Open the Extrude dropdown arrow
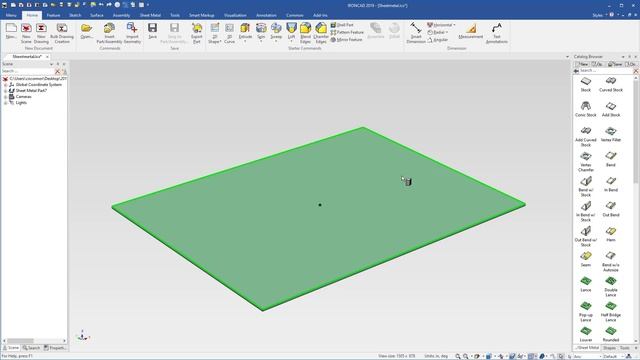The height and width of the screenshot is (360, 640). [x=245, y=42]
